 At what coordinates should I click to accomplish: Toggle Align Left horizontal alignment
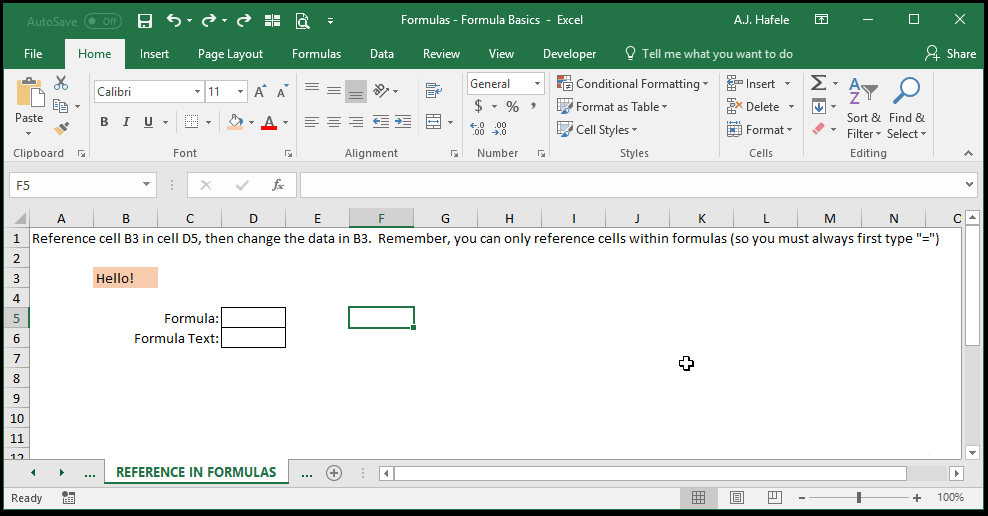pos(312,122)
